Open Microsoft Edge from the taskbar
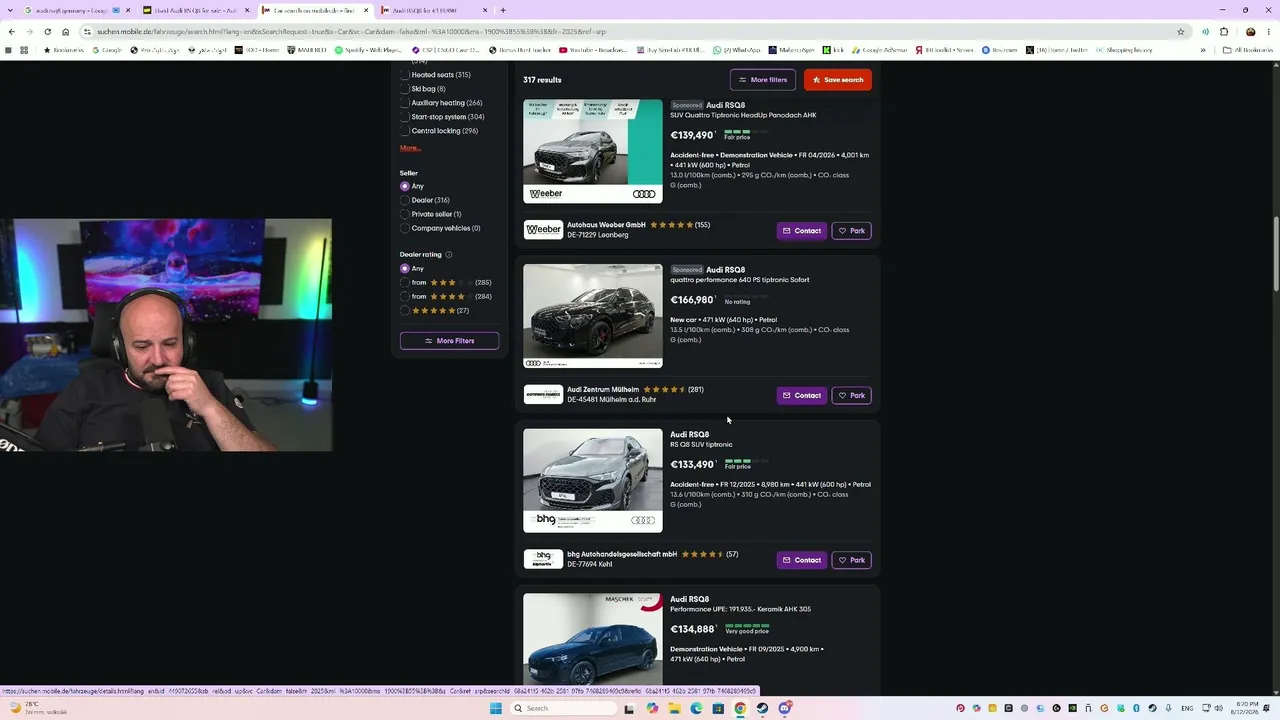This screenshot has height=720, width=1280. [x=696, y=709]
